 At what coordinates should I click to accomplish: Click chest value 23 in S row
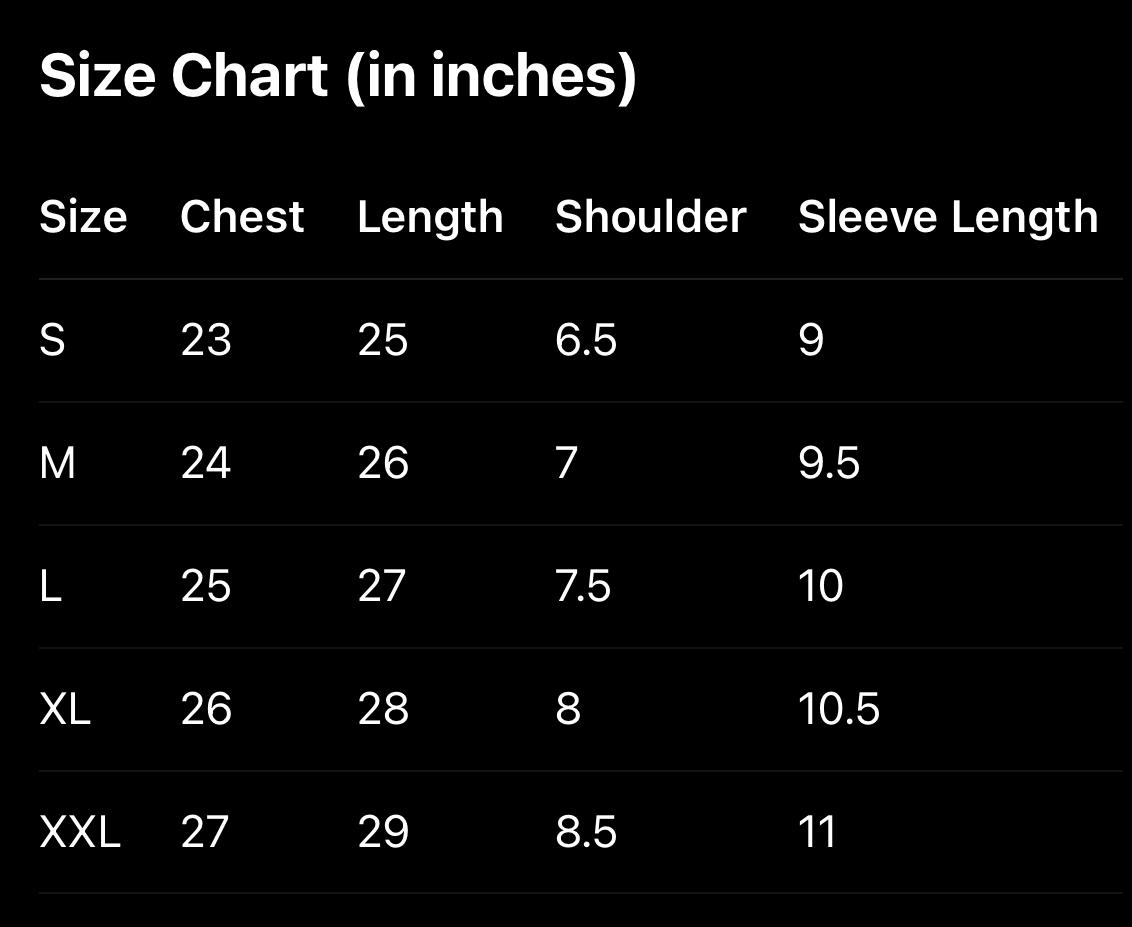[x=206, y=340]
